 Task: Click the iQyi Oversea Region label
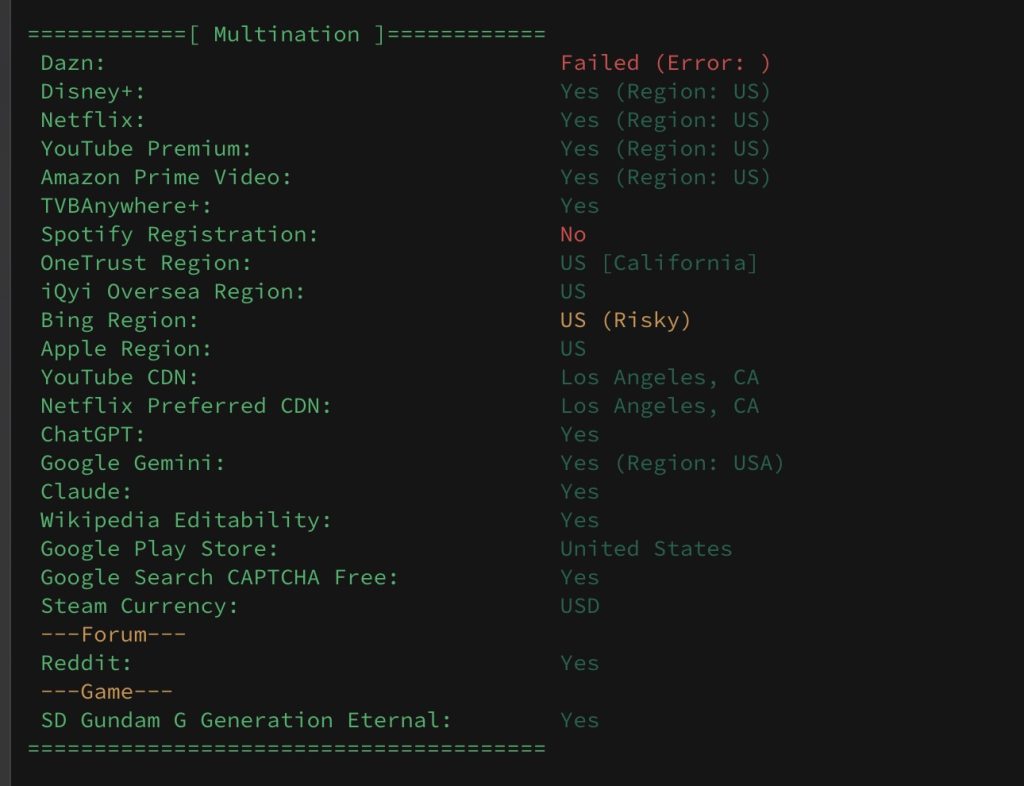click(172, 292)
